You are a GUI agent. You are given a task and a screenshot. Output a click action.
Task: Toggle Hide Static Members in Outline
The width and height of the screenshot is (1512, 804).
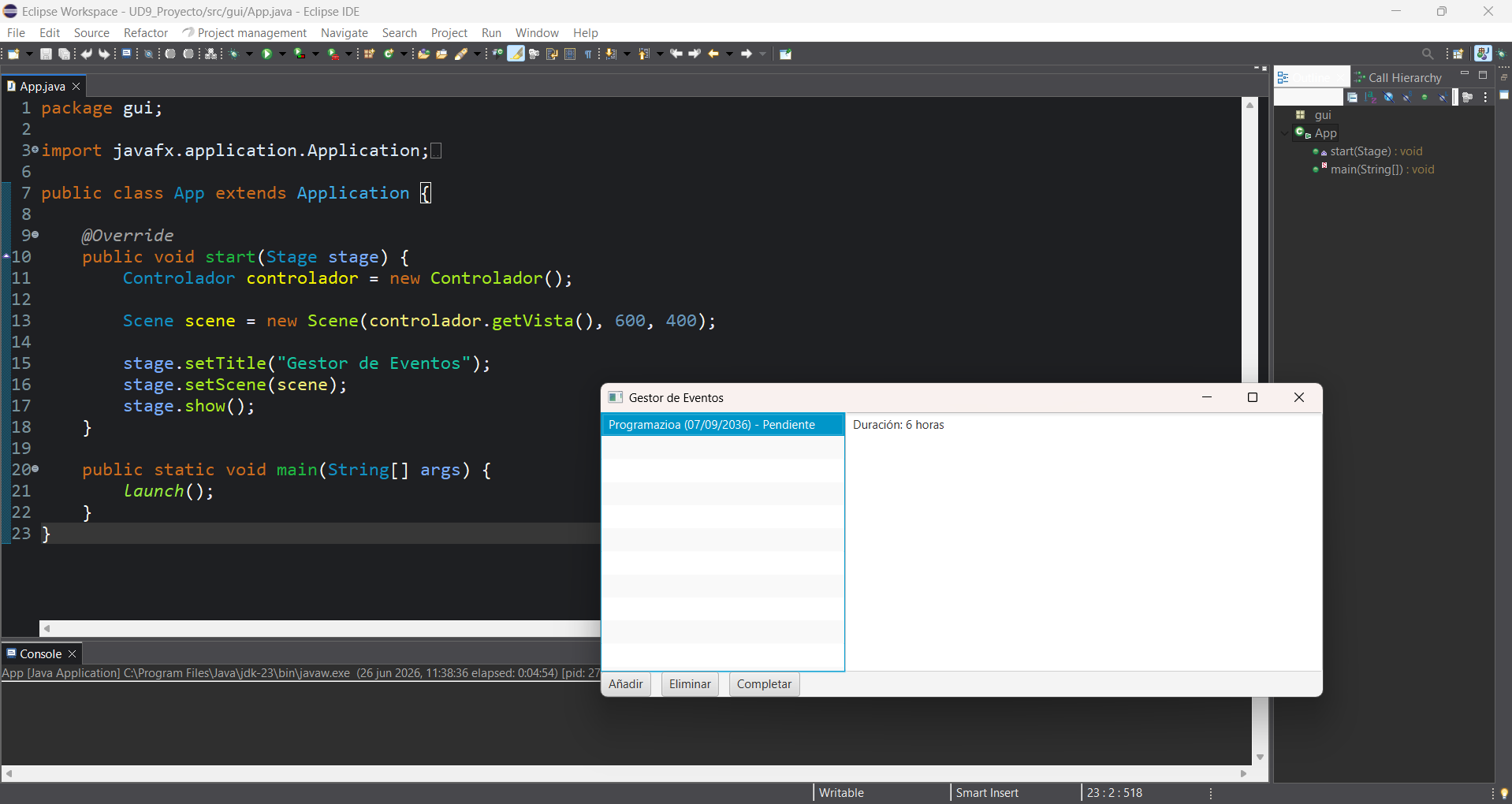[1406, 97]
